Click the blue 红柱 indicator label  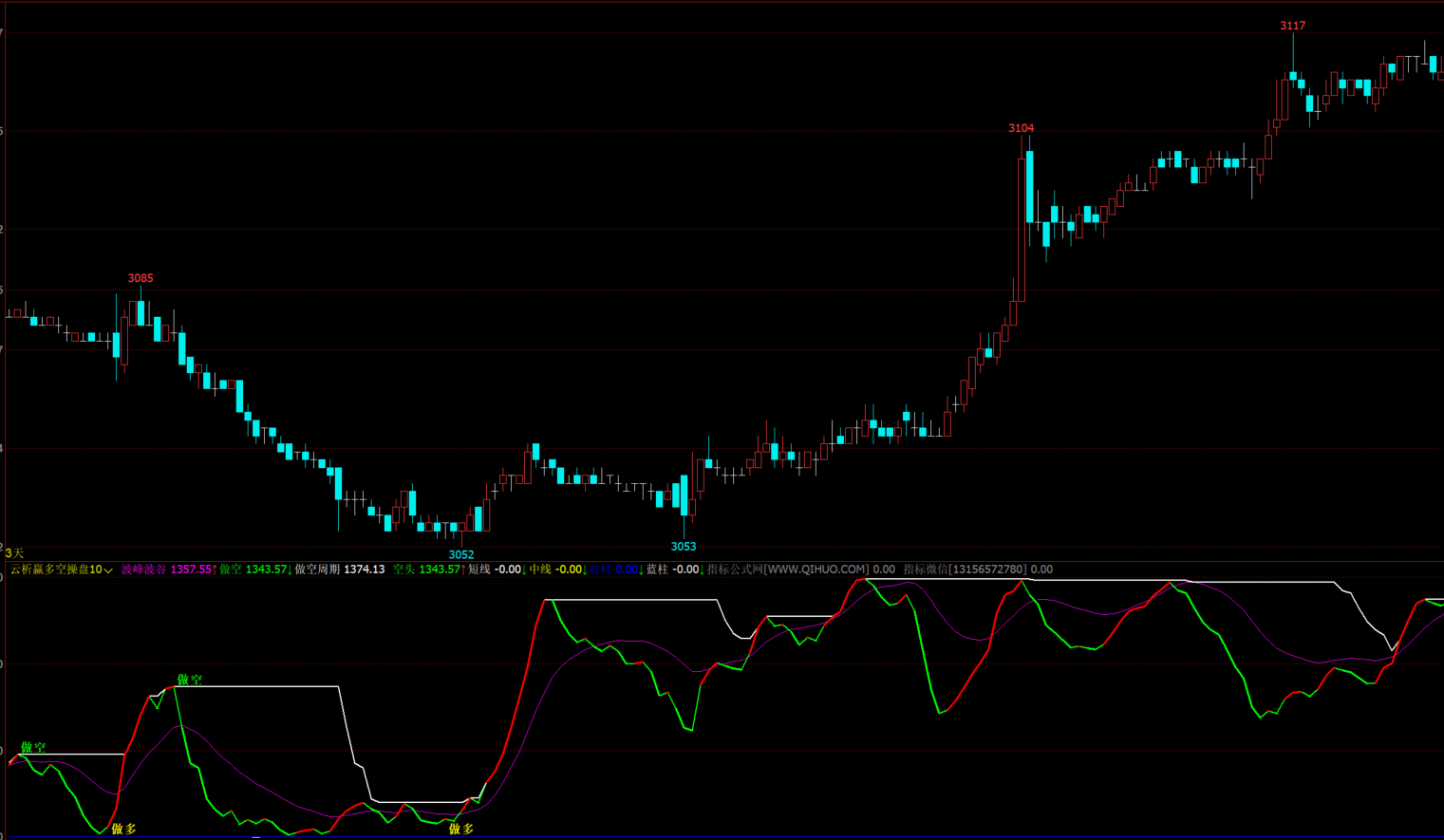tap(614, 569)
